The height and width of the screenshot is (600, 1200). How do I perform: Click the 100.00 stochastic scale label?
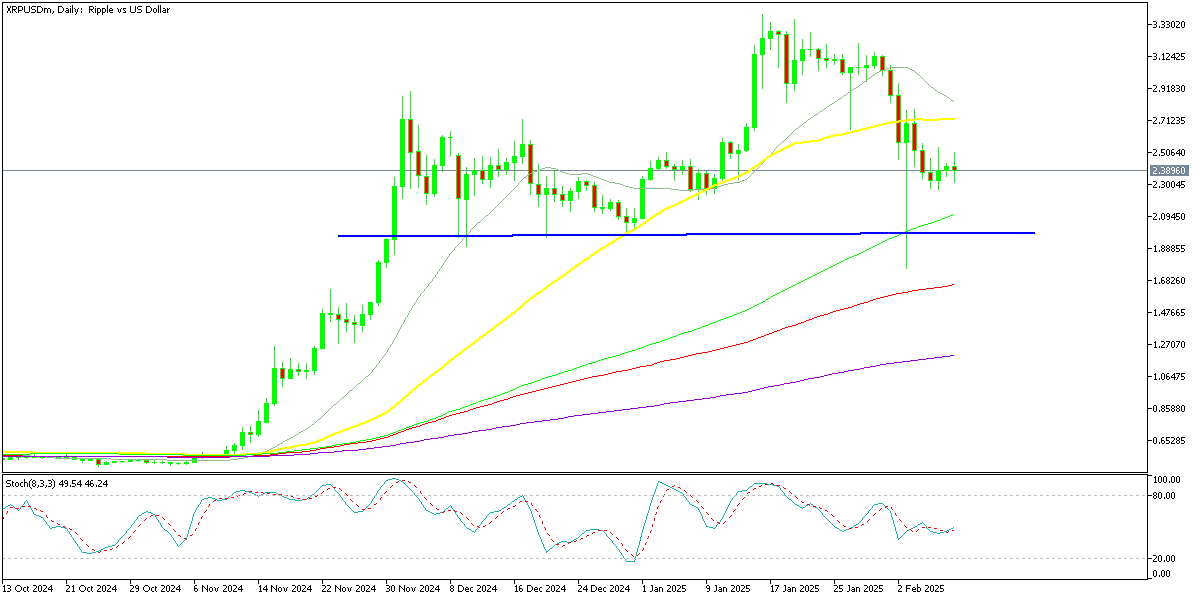click(x=1168, y=481)
